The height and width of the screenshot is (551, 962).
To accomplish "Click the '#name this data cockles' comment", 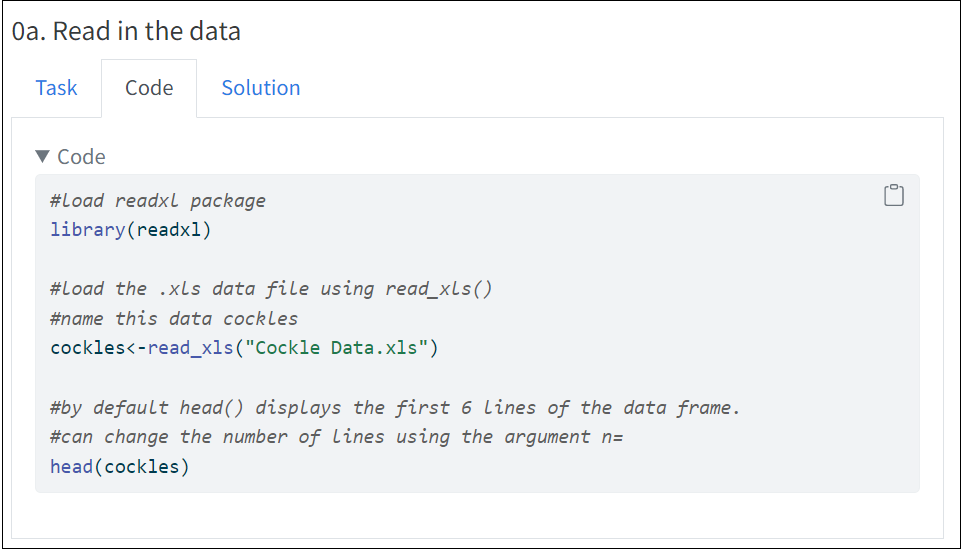I will tap(174, 318).
